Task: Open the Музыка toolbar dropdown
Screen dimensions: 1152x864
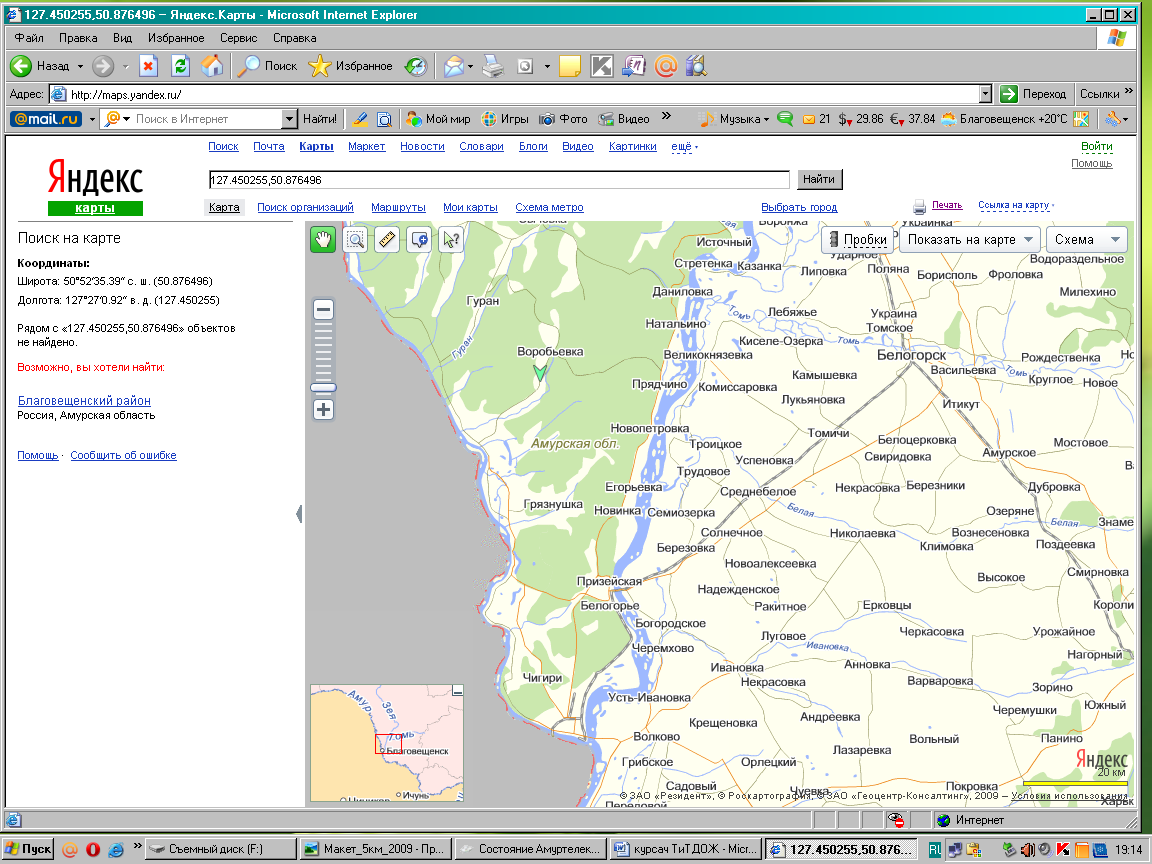Action: click(733, 119)
